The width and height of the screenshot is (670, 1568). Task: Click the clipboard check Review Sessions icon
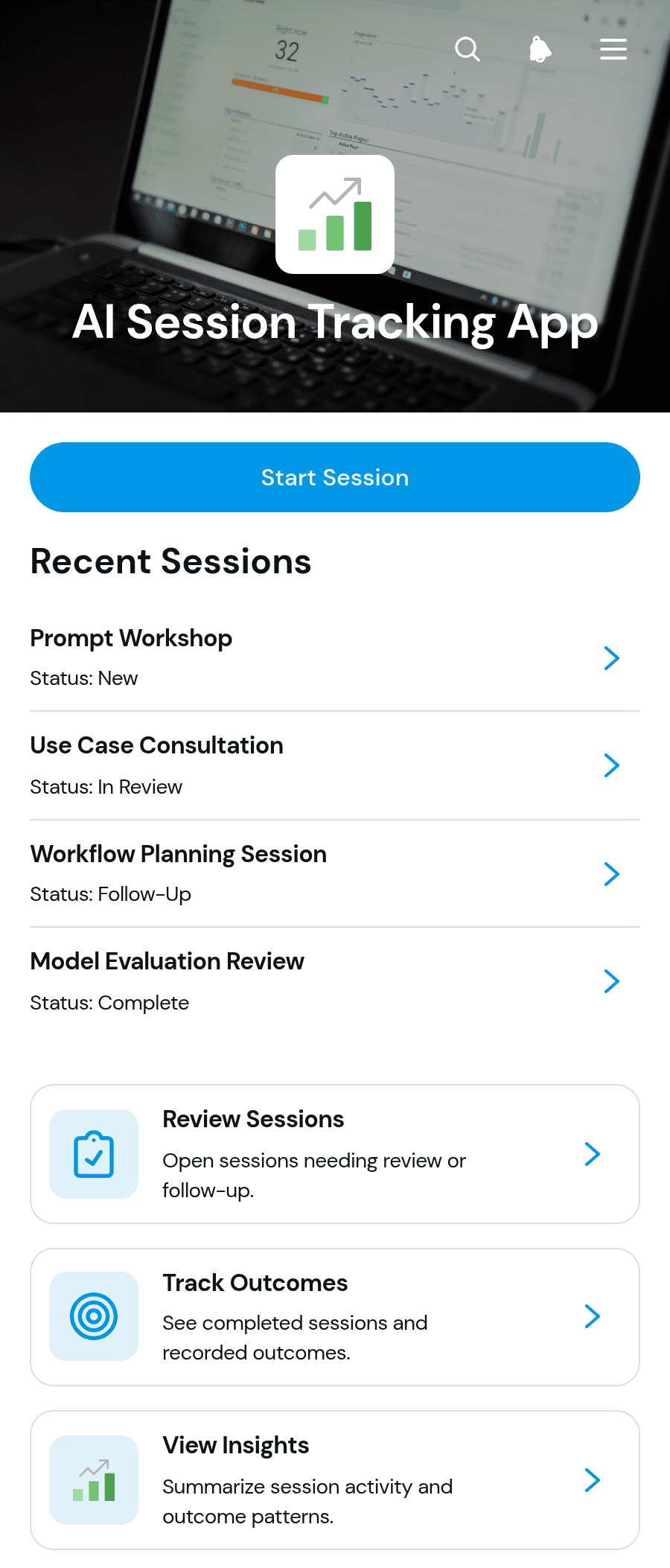[x=94, y=1154]
